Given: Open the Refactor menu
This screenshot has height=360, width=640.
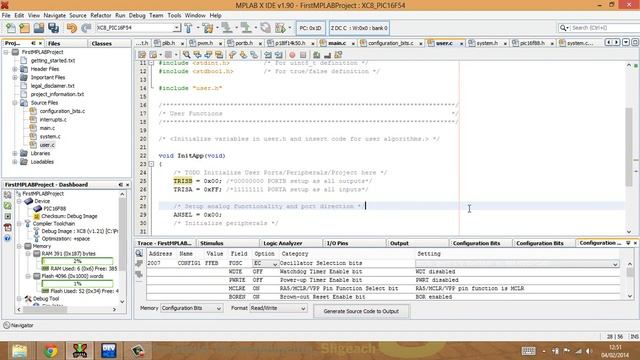Looking at the screenshot, I should [100, 15].
